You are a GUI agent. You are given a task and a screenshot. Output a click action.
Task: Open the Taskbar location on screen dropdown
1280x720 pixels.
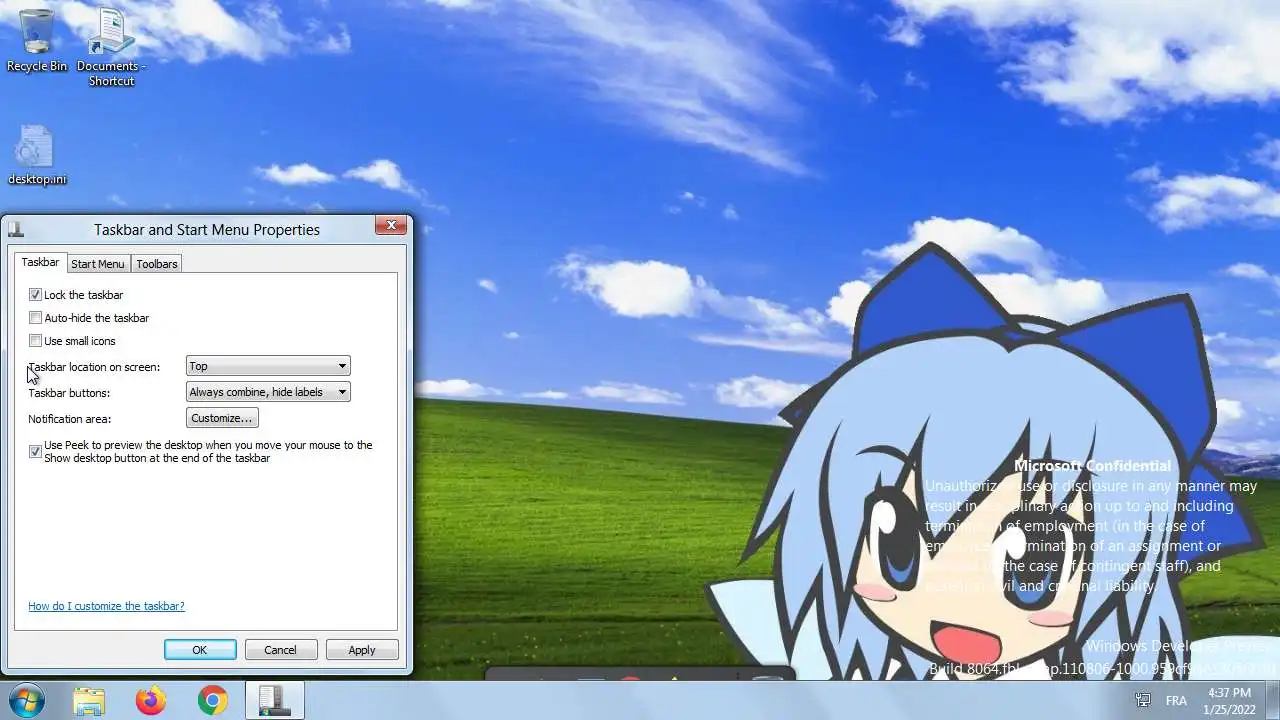click(x=268, y=366)
